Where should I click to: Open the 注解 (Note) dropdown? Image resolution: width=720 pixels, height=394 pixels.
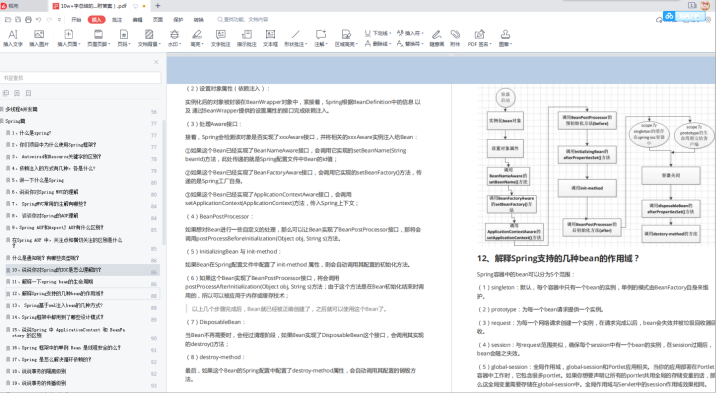[x=321, y=38]
